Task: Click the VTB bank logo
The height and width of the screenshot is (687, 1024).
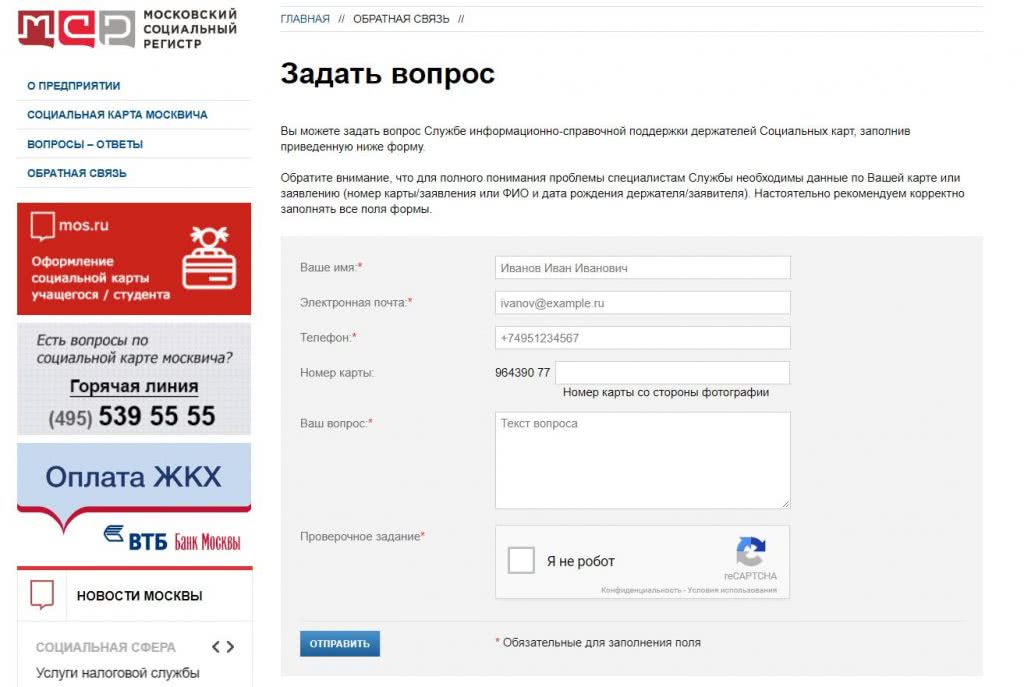Action: 171,538
